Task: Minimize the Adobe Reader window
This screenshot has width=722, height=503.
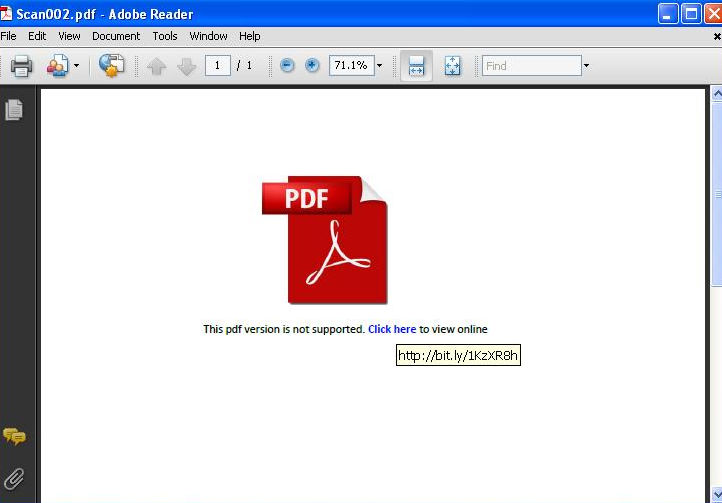Action: click(x=668, y=13)
